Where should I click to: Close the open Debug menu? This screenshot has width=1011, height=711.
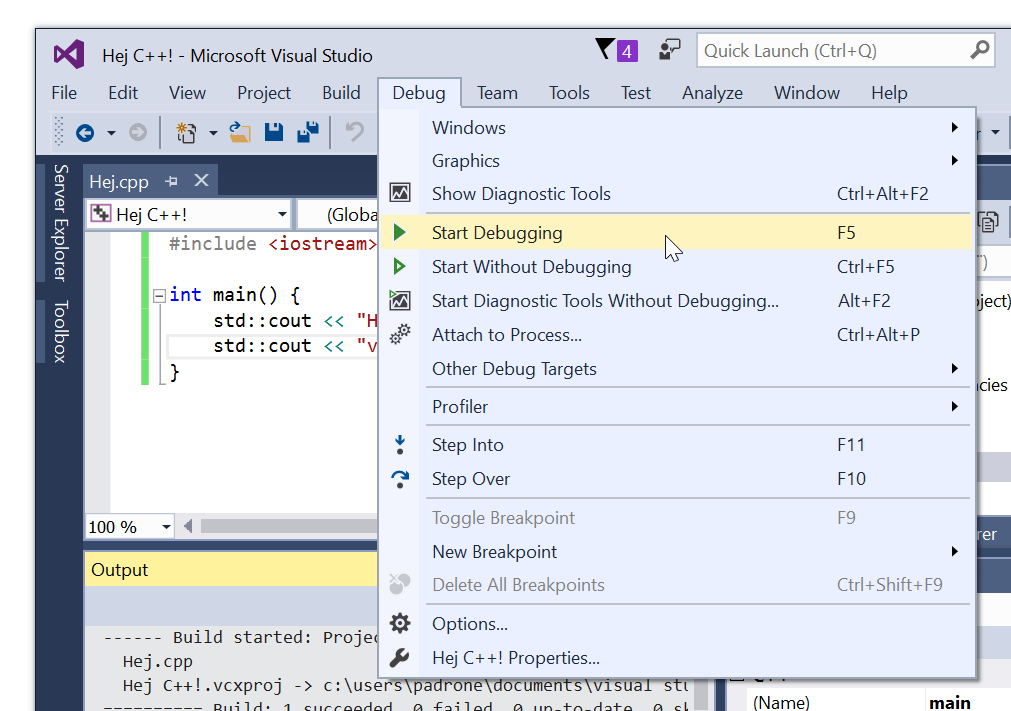point(419,93)
